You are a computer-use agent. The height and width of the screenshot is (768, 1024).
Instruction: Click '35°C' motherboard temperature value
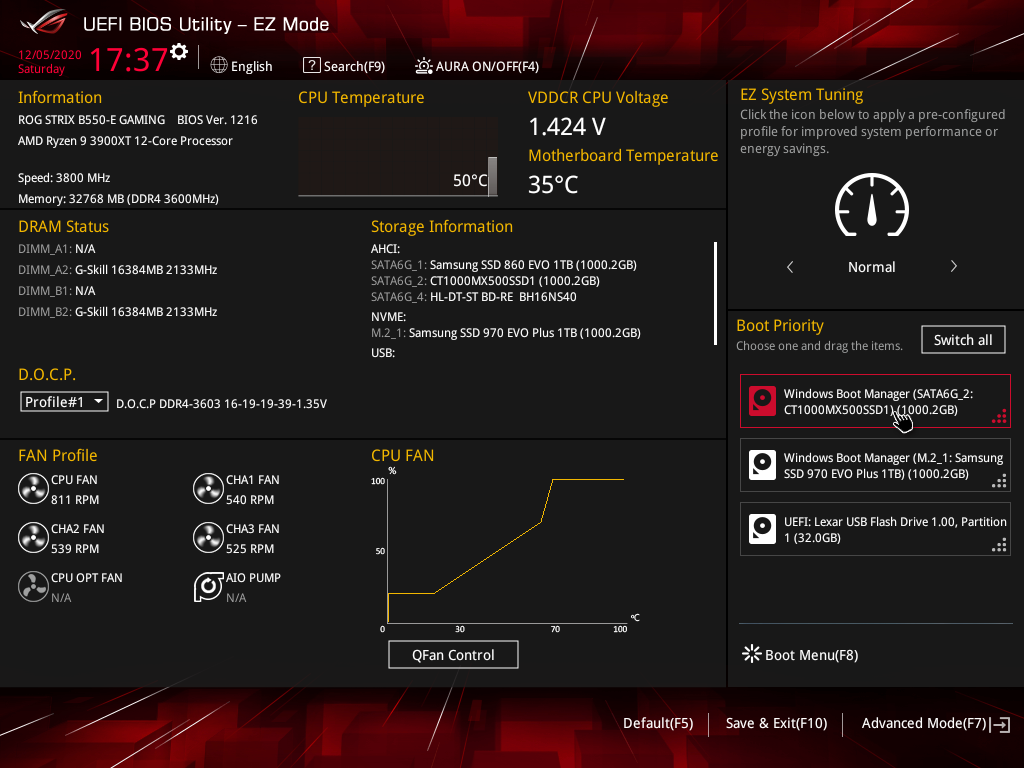[553, 185]
